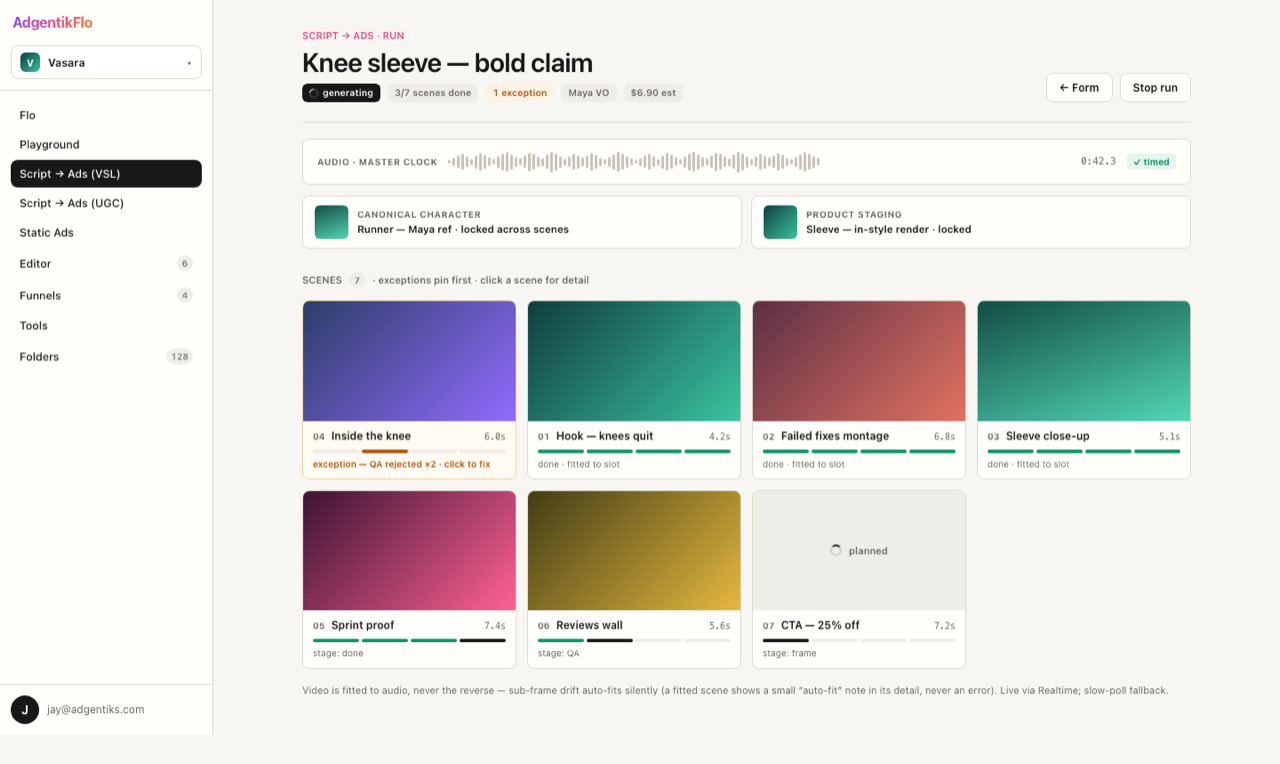The width and height of the screenshot is (1280, 764).
Task: Open the Vasara workspace dropdown
Action: point(106,62)
